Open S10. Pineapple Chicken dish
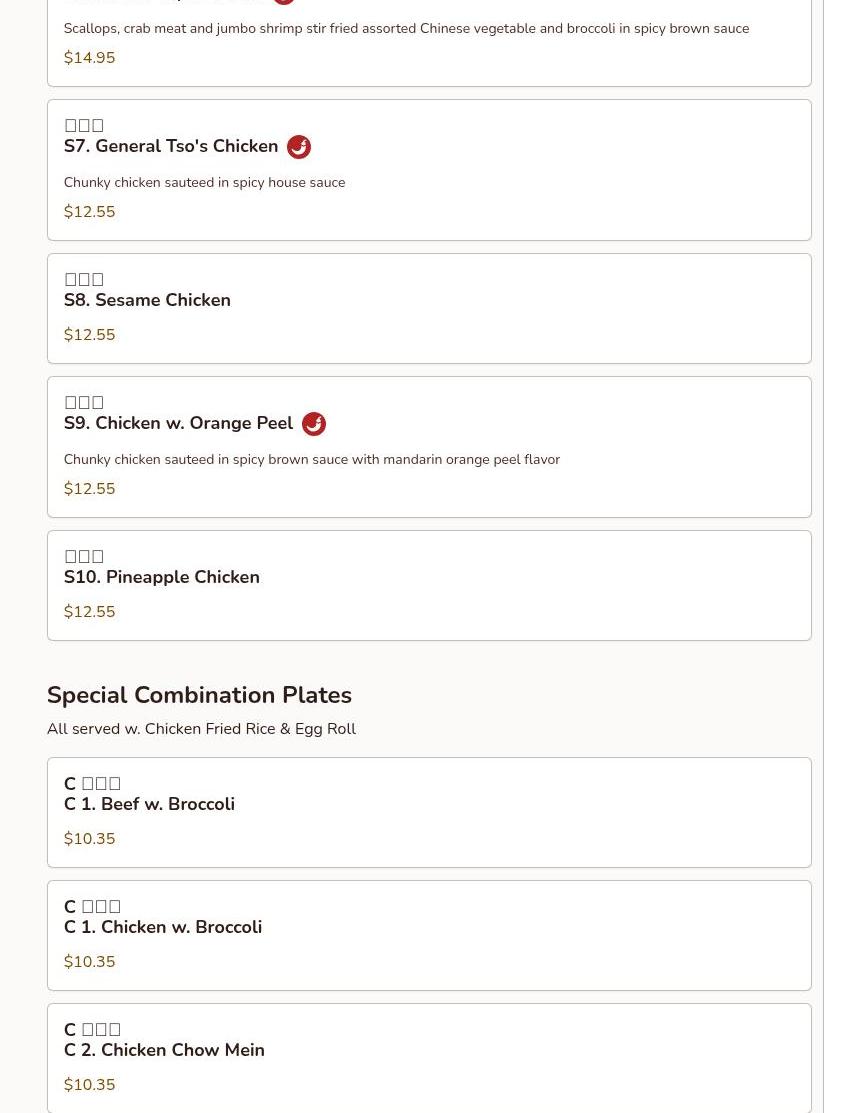844x1113 pixels. (162, 577)
